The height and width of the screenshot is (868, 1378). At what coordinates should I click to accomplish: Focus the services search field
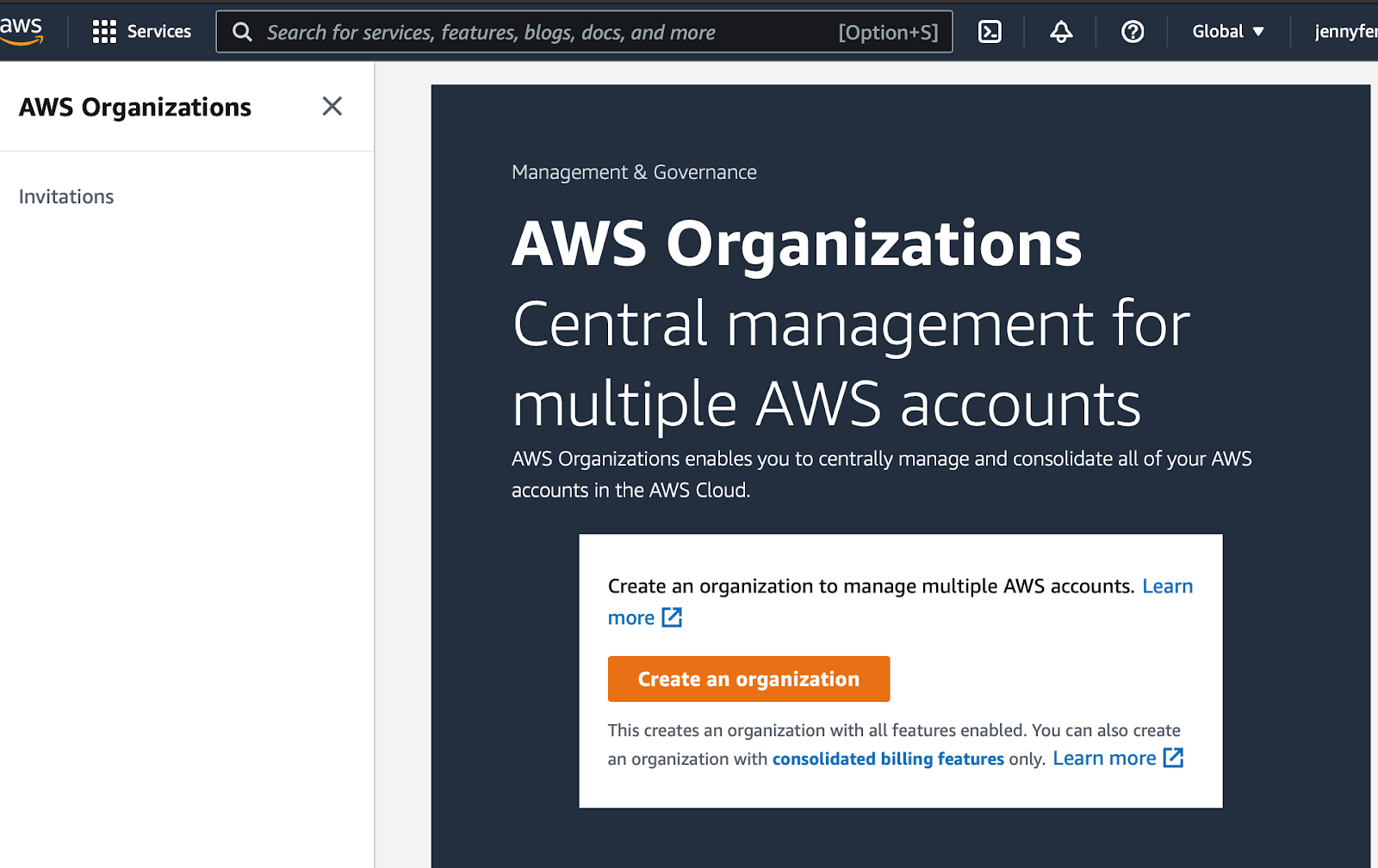(584, 32)
